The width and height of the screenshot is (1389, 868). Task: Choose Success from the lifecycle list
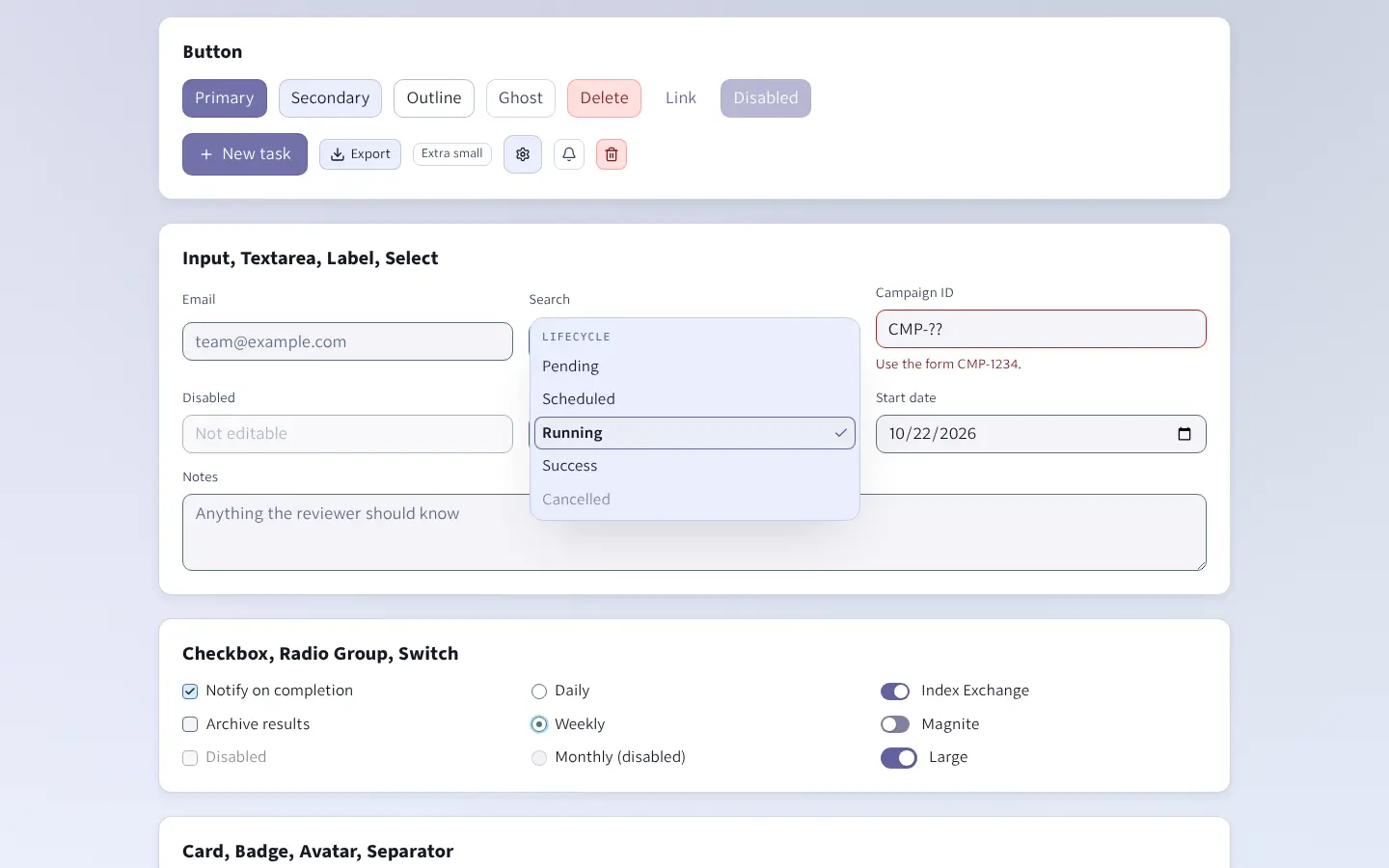coord(694,466)
